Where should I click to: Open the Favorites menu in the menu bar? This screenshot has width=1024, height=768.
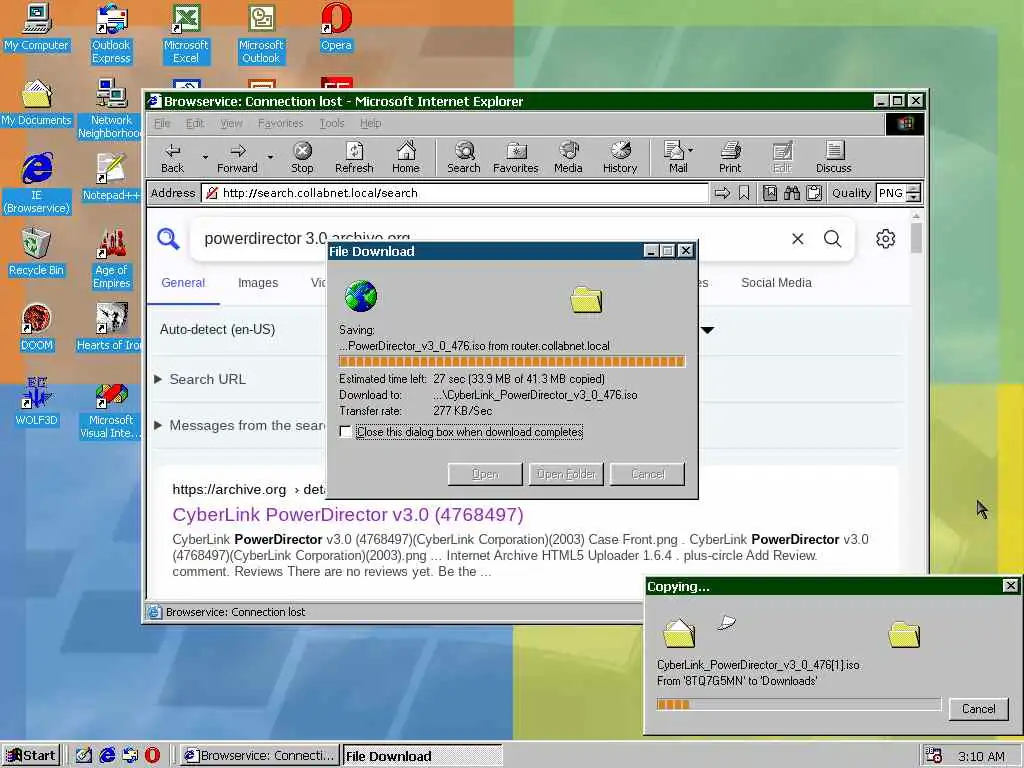281,123
